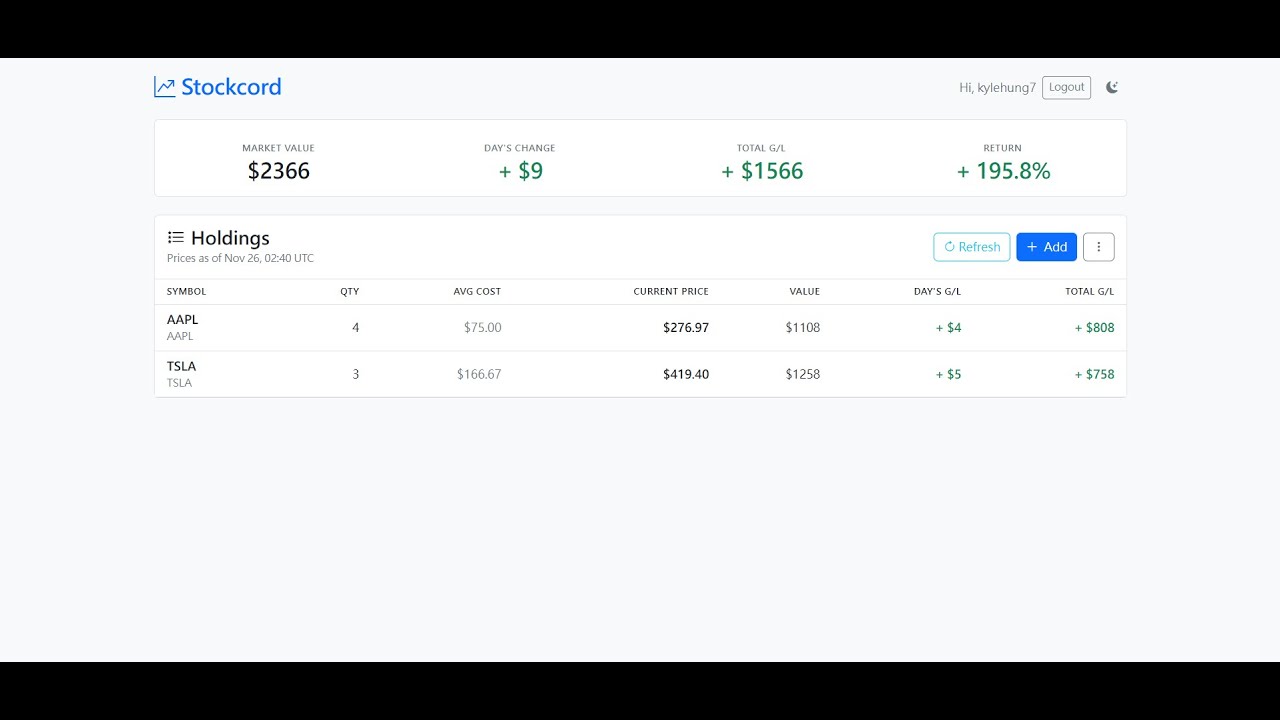Click the QTY column header
Image resolution: width=1280 pixels, height=720 pixels.
(x=349, y=292)
